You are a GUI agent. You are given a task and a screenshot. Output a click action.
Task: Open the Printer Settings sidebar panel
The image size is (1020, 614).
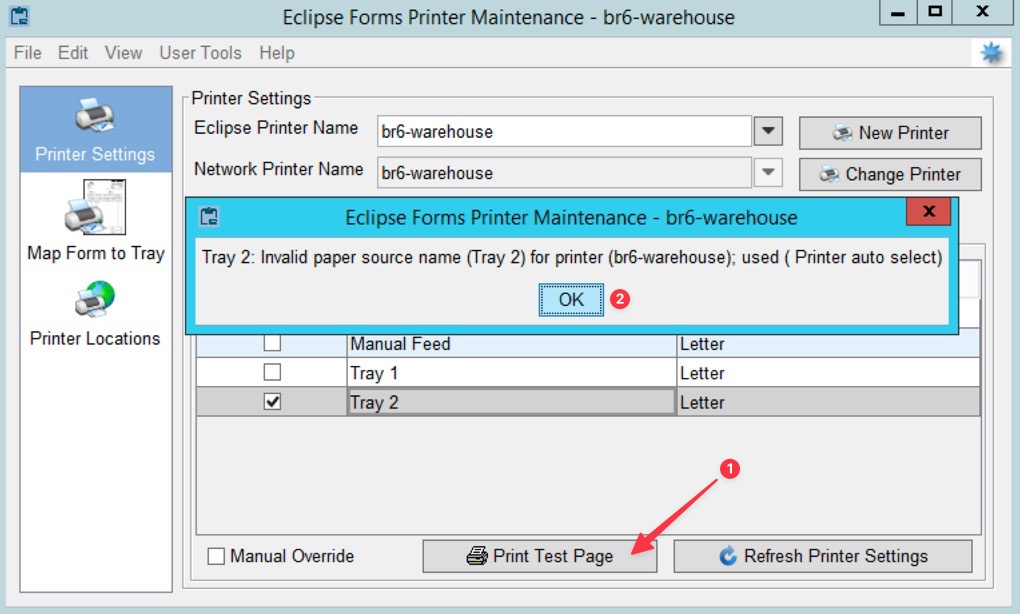96,129
